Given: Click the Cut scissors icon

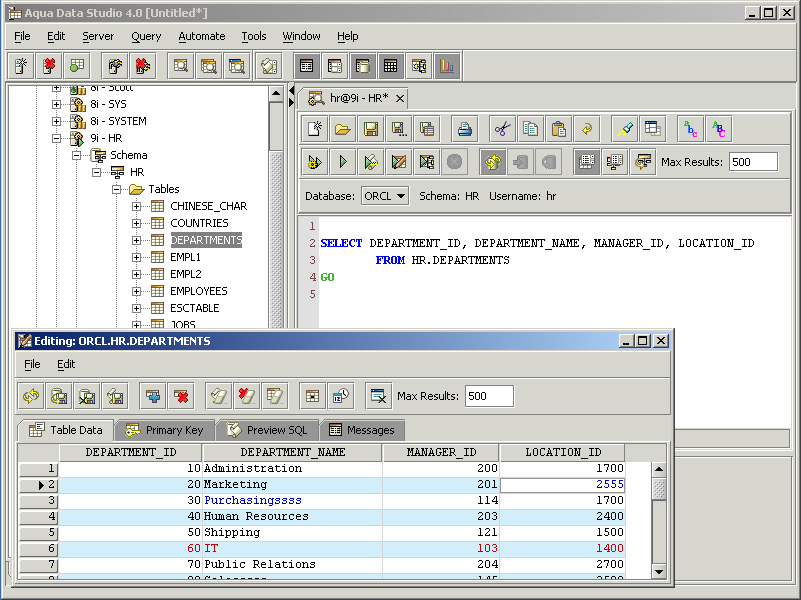Looking at the screenshot, I should coord(502,128).
